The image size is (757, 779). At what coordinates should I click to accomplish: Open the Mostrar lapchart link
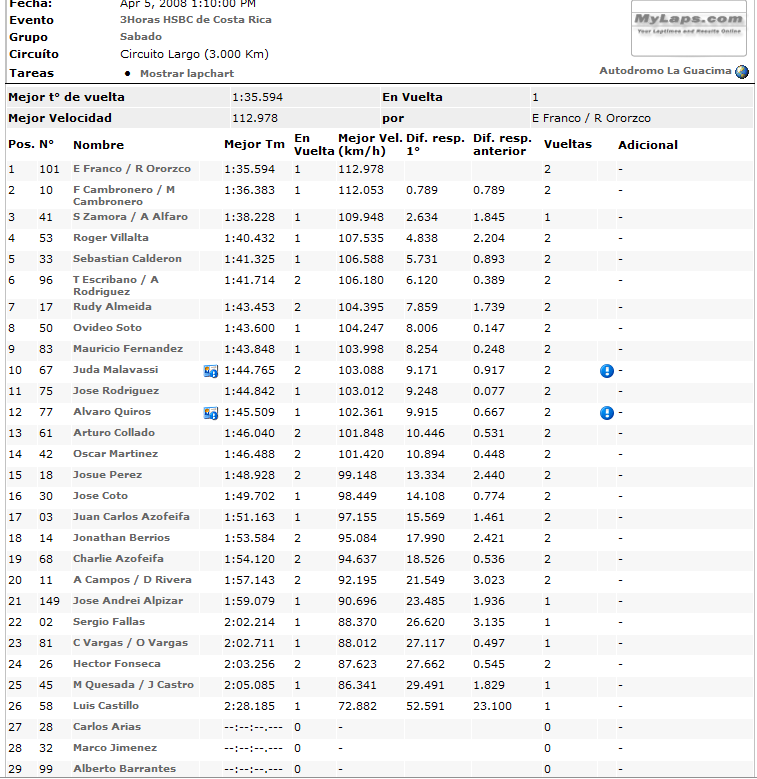pyautogui.click(x=187, y=74)
